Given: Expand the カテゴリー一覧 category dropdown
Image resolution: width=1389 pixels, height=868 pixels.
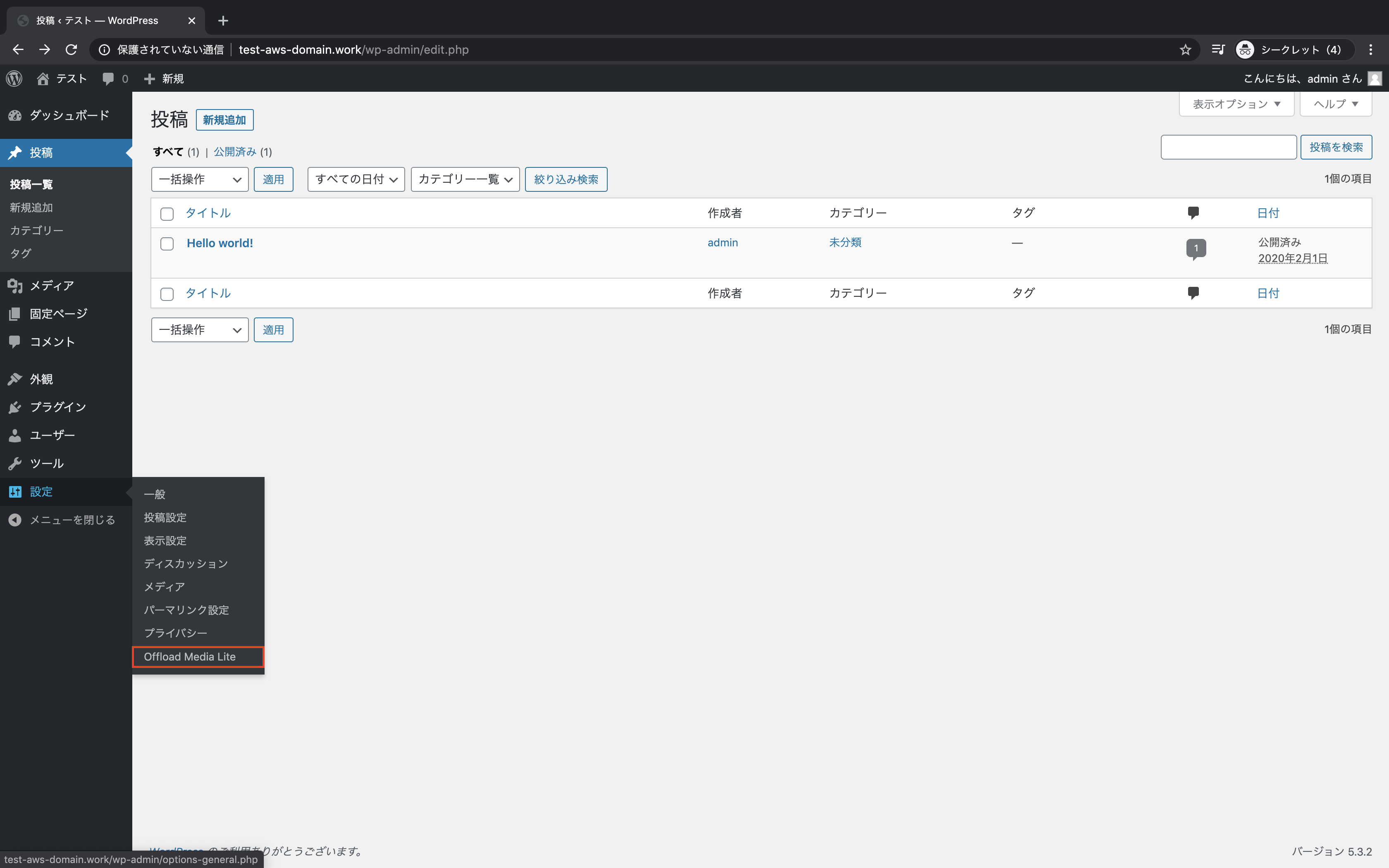Looking at the screenshot, I should tap(465, 180).
